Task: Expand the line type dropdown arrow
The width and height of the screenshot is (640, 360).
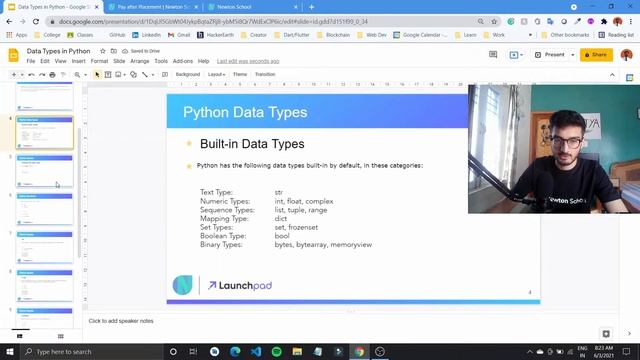Action: [x=153, y=75]
